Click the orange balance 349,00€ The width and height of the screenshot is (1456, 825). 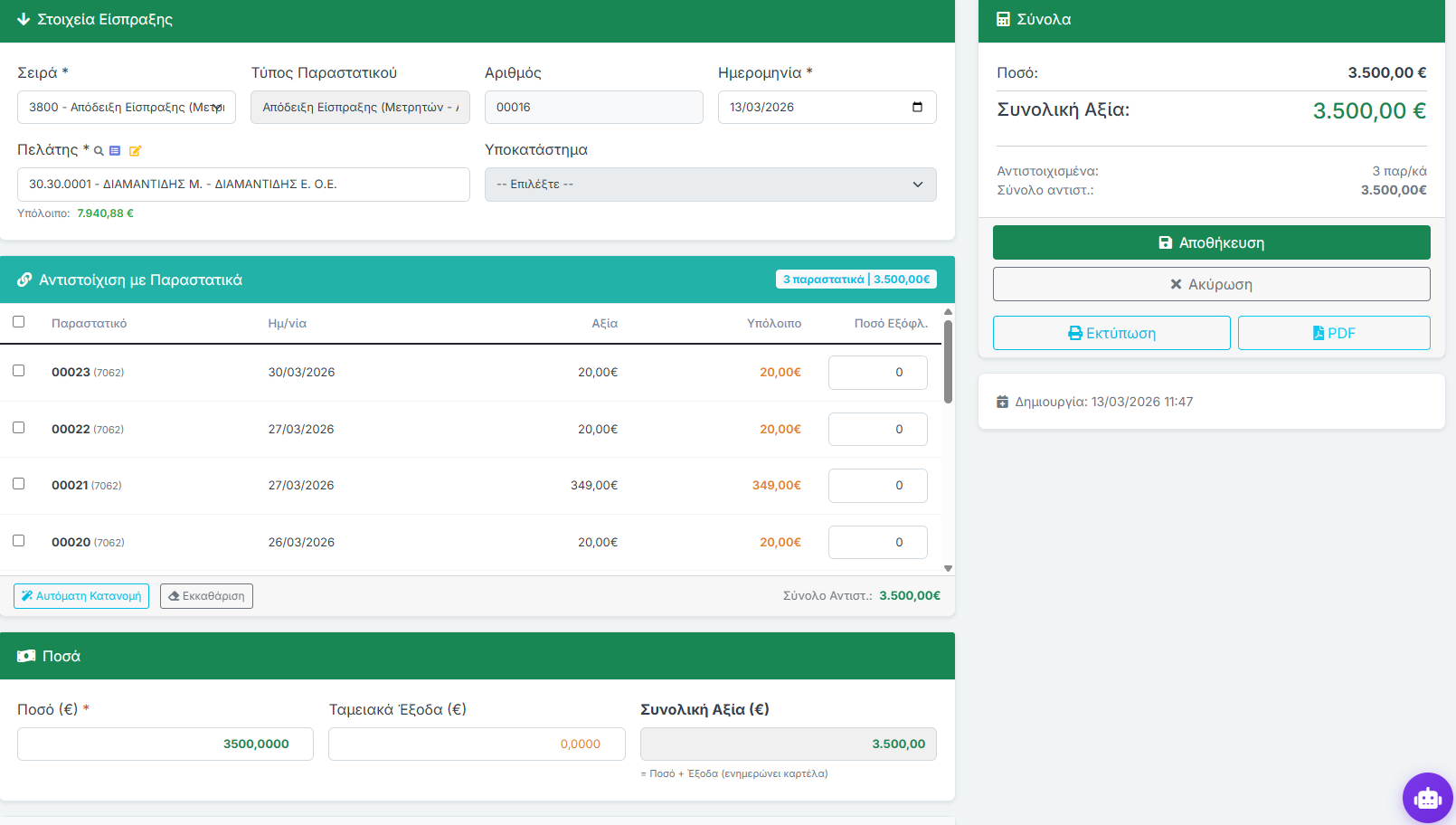[777, 485]
